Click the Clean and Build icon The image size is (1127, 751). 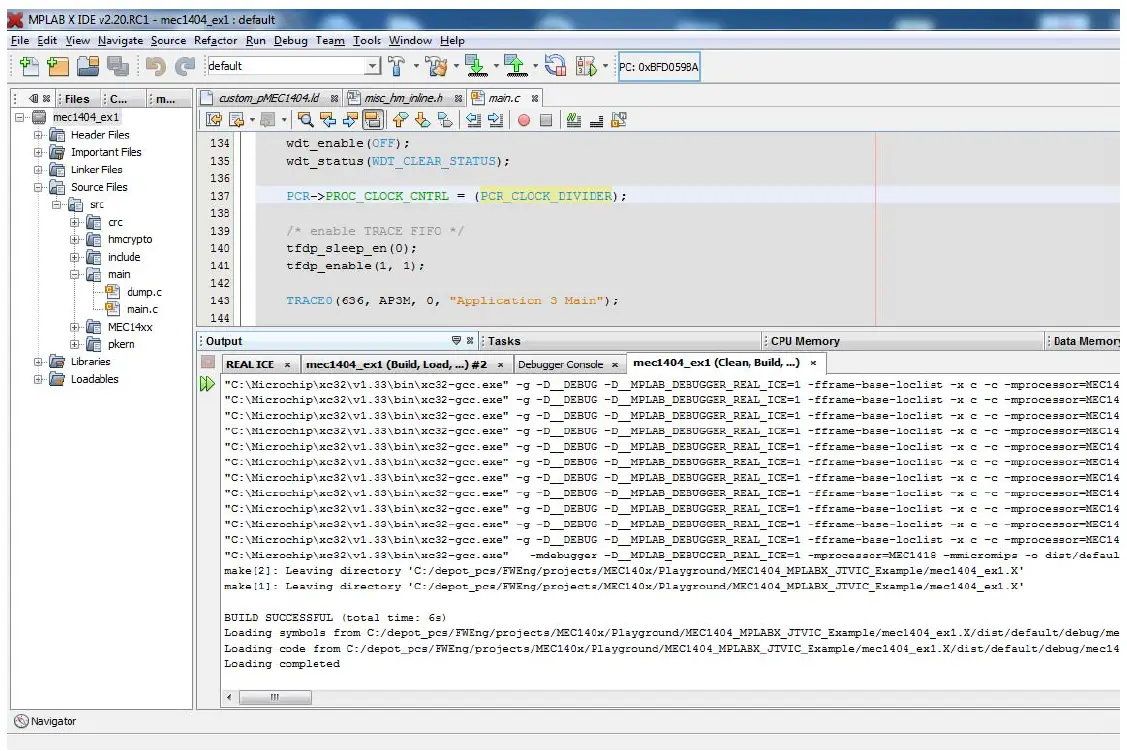point(436,66)
